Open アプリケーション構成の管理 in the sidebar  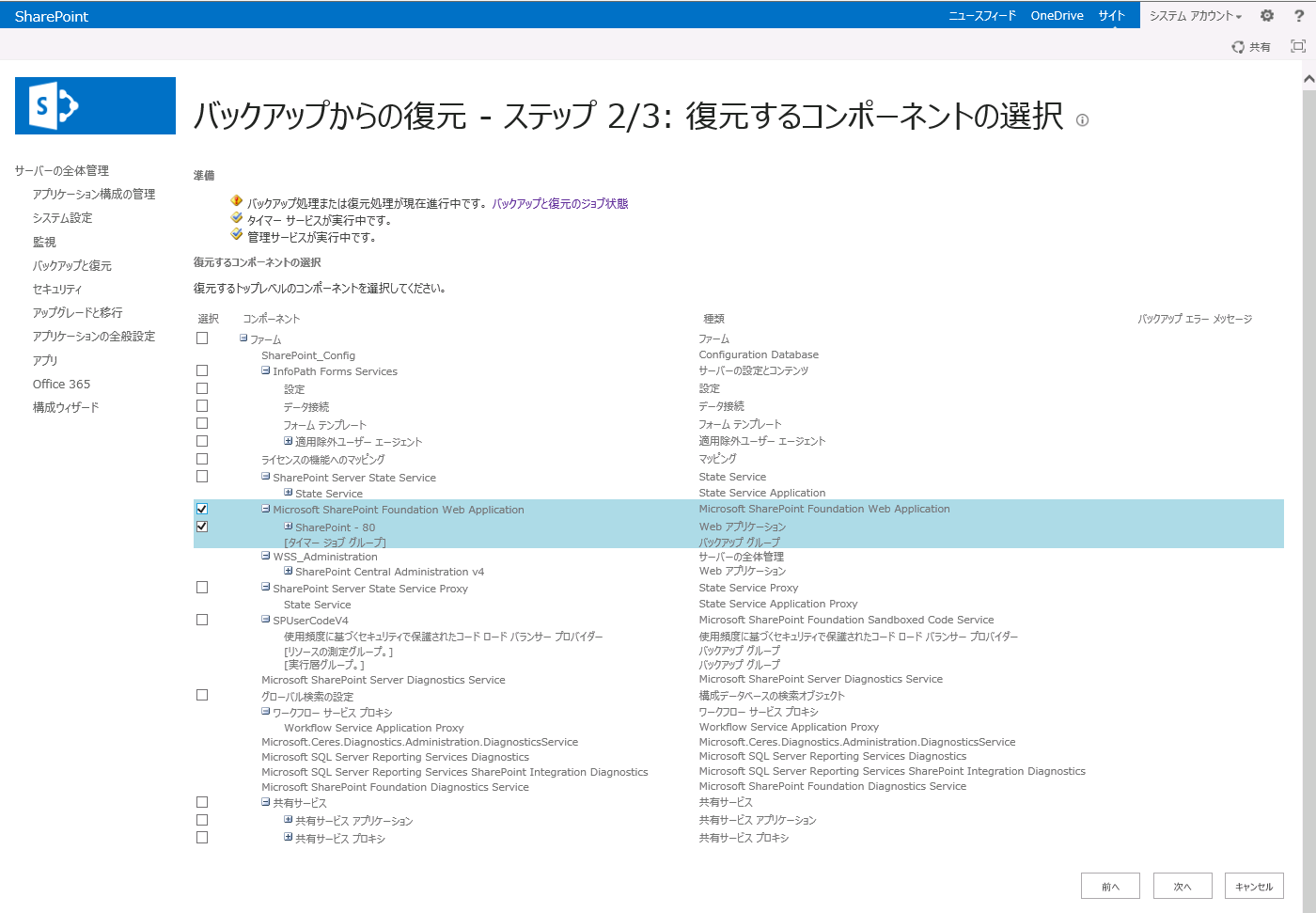point(94,195)
